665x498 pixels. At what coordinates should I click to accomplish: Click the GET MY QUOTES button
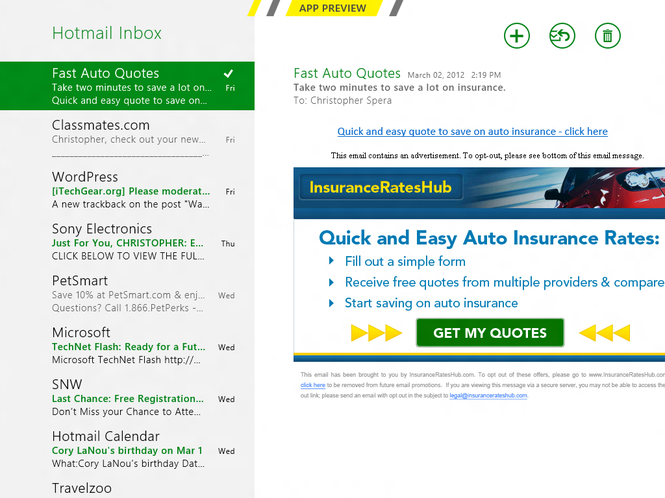pos(490,333)
